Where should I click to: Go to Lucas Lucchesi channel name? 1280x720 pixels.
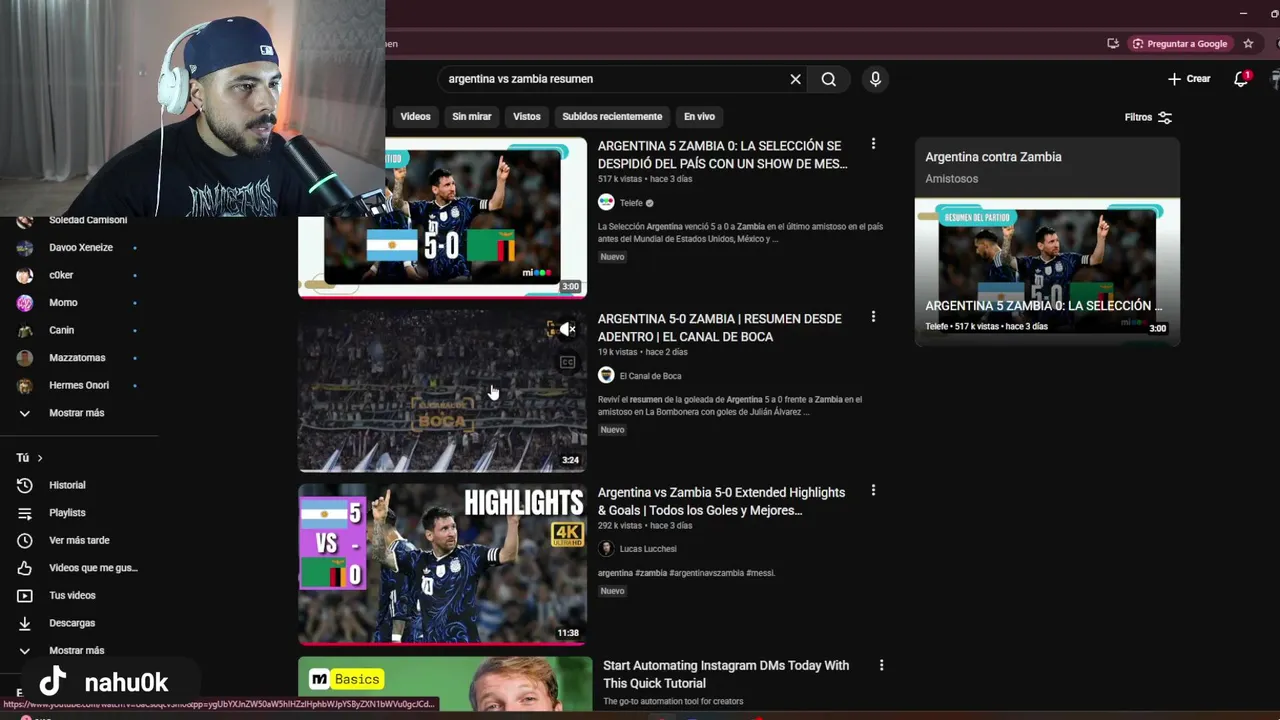[x=648, y=549]
